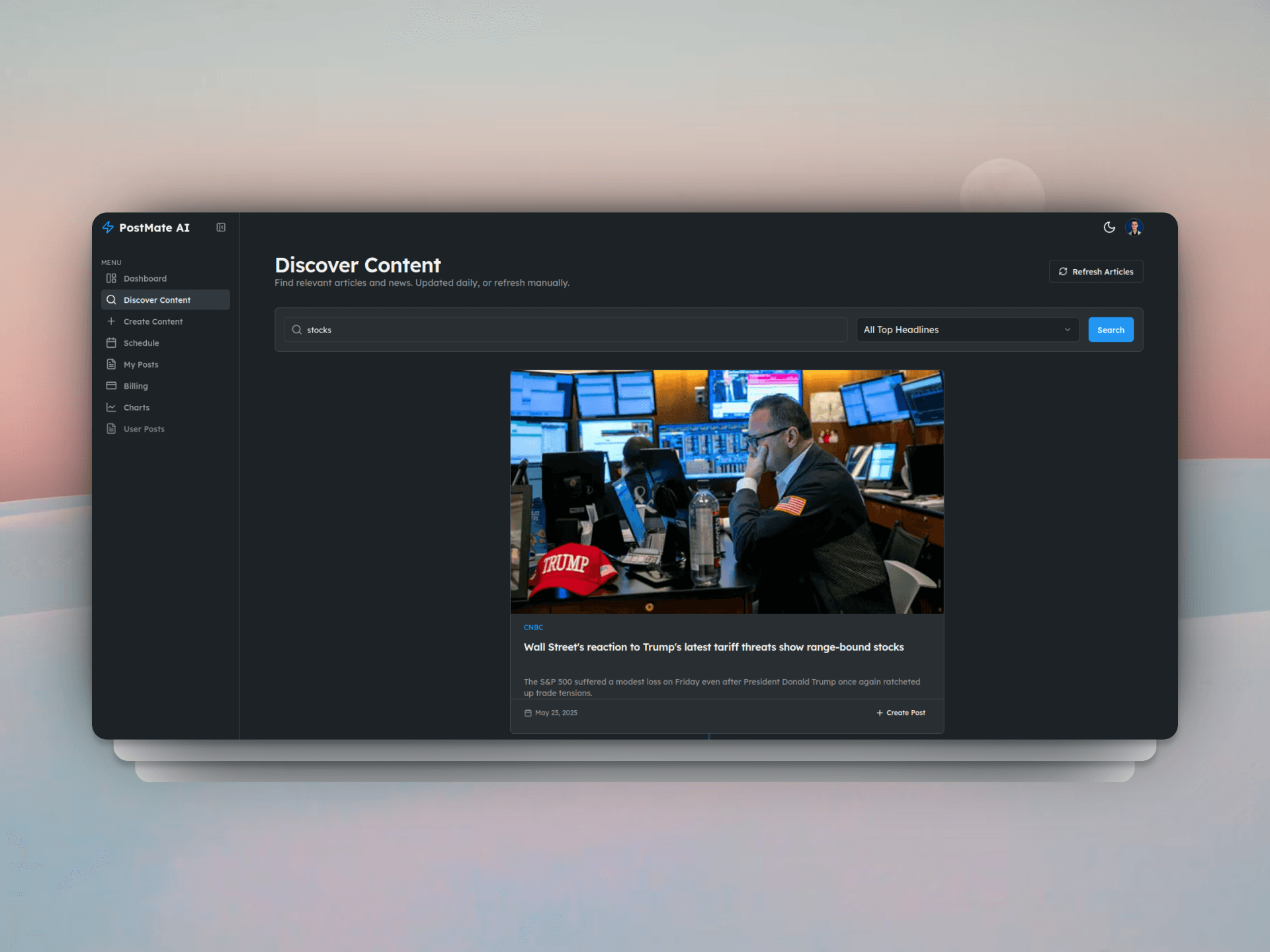The image size is (1270, 952).
Task: Click the Billing credit card icon
Action: 111,385
